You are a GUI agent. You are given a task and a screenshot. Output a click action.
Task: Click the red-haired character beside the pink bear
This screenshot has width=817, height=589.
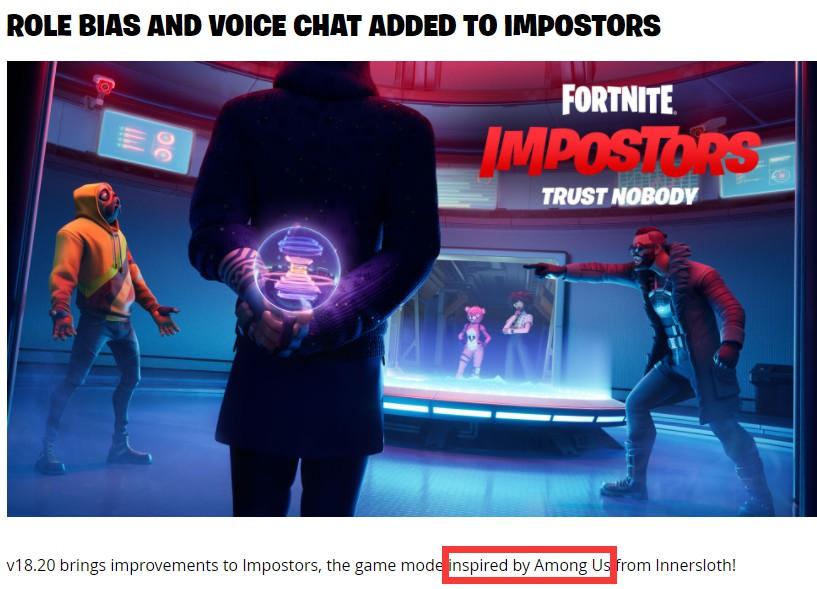pos(518,334)
